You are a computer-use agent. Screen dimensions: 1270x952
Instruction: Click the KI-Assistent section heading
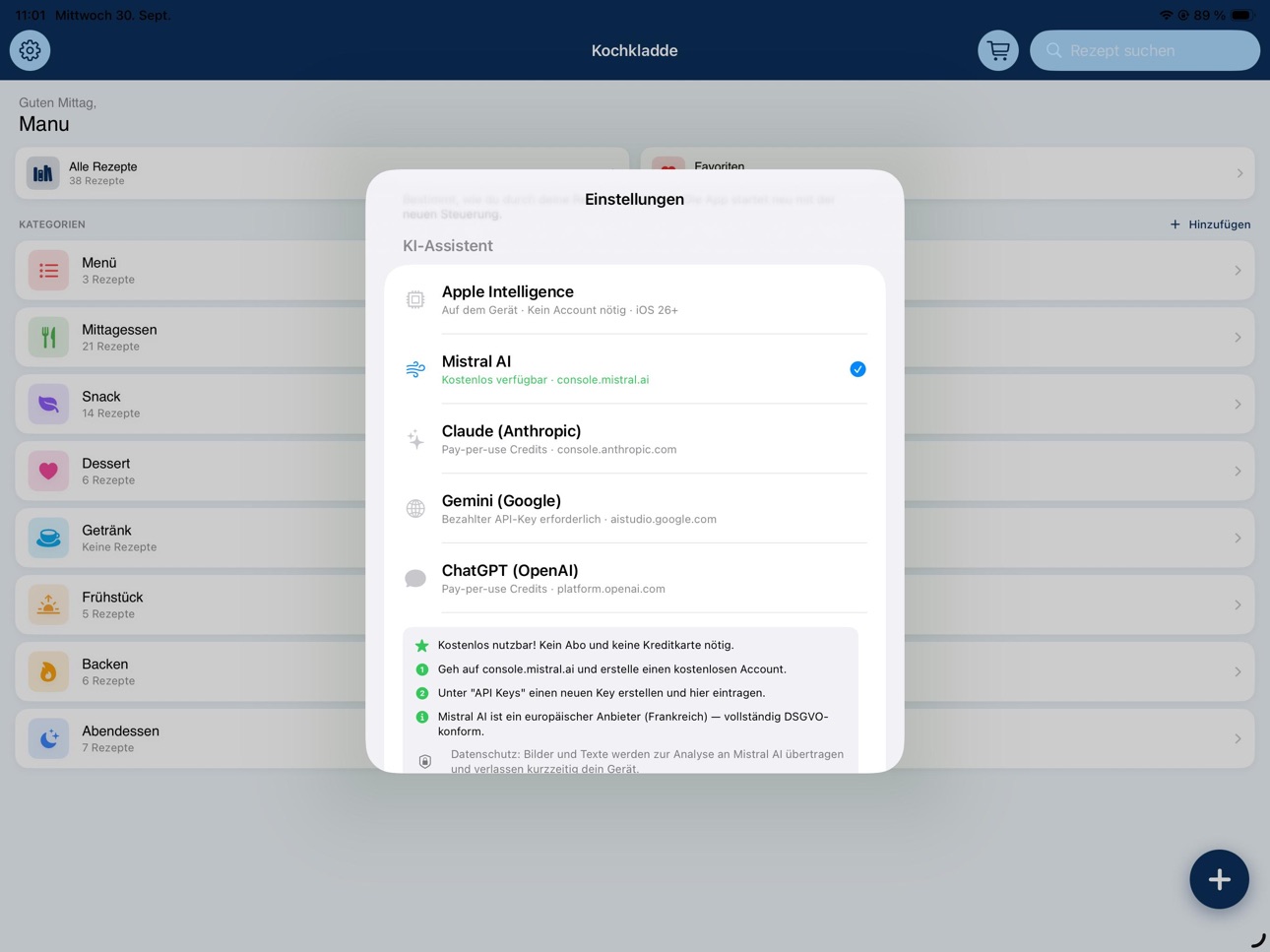point(448,246)
